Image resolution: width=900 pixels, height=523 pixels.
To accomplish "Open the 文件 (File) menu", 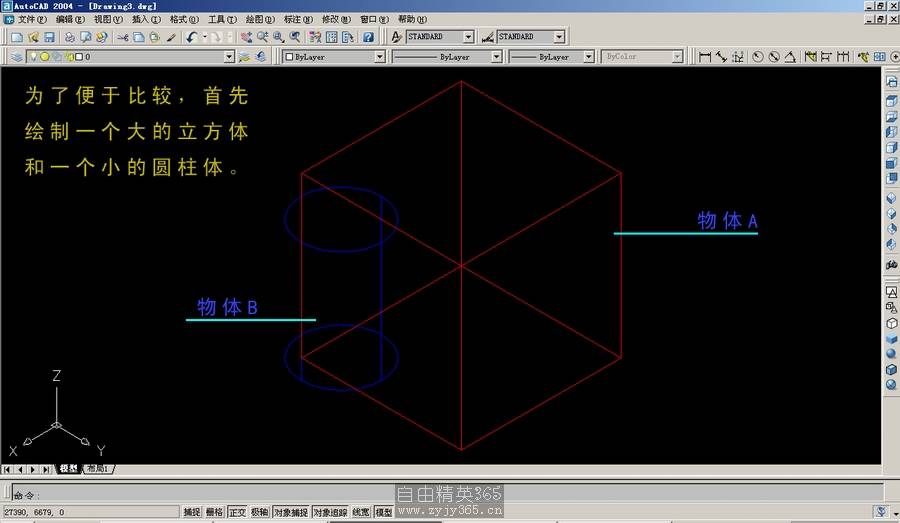I will [31, 19].
